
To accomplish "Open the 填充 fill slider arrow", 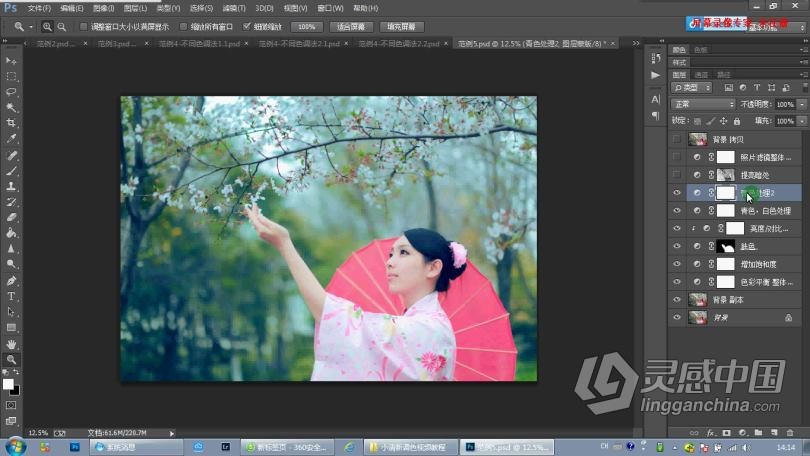I will point(802,121).
